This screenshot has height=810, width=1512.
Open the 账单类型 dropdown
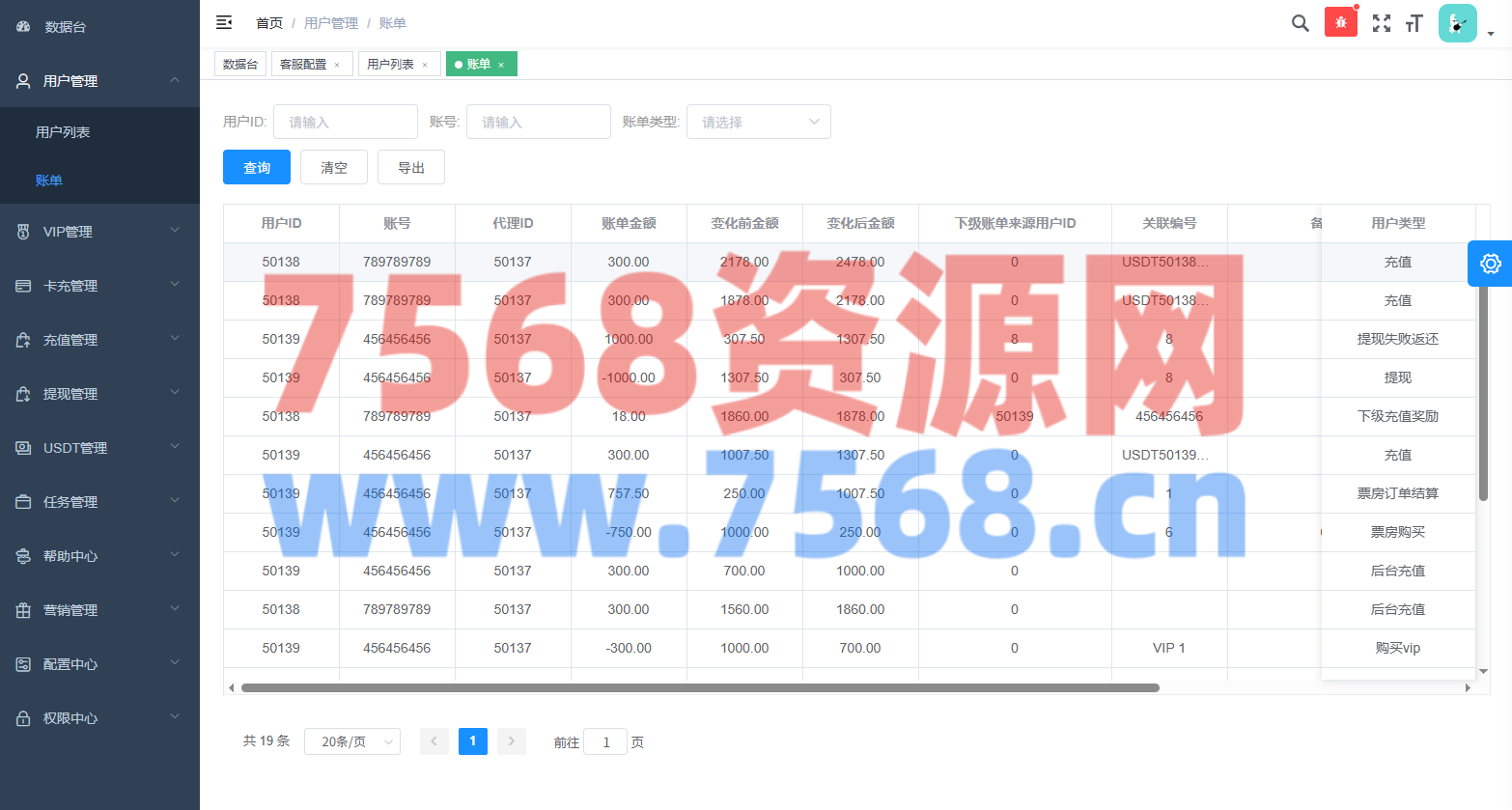[758, 122]
